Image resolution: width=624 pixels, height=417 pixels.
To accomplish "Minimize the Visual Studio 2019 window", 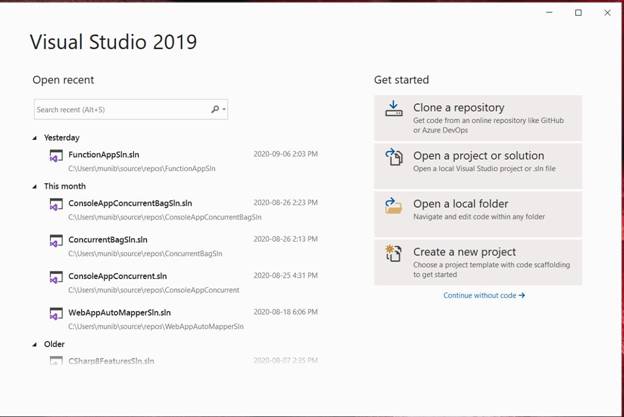I will click(549, 13).
